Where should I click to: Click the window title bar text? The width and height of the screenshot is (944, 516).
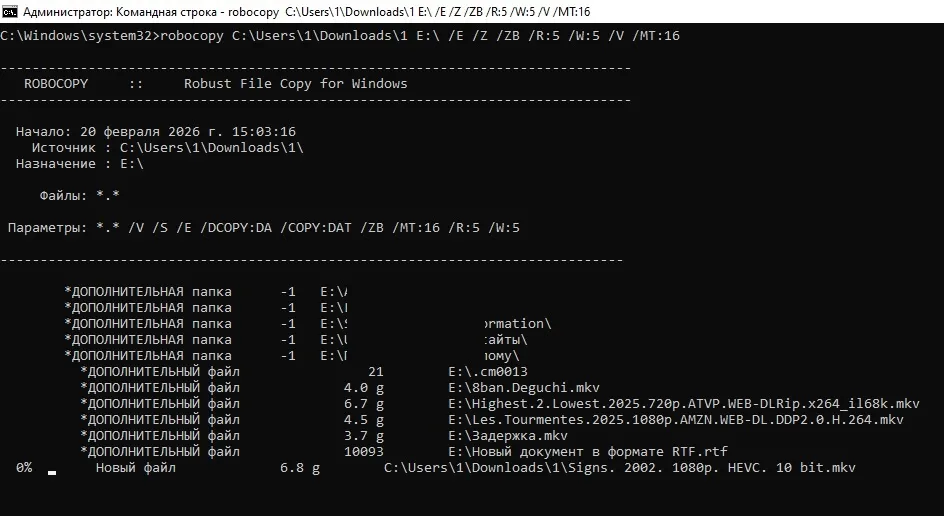tap(306, 11)
